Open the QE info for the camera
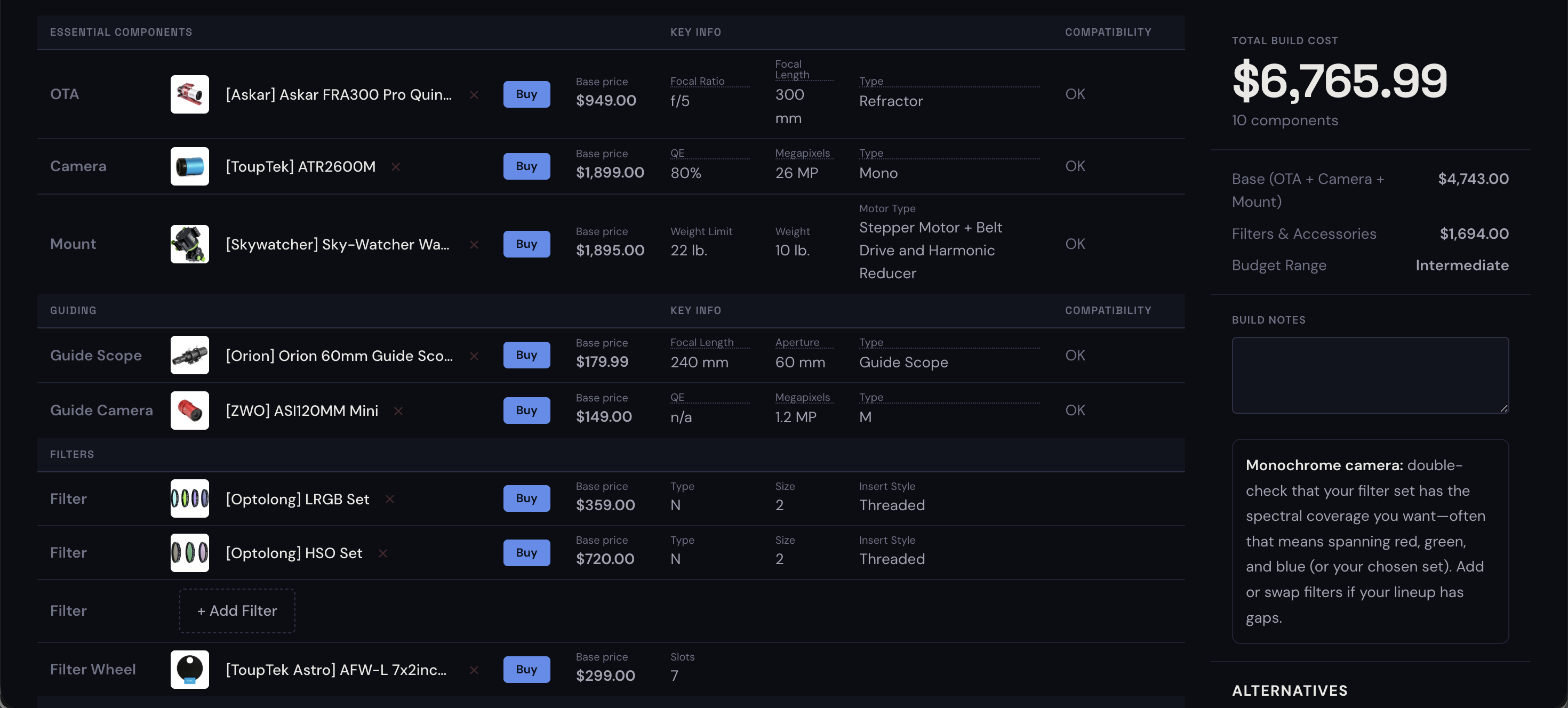 (677, 154)
